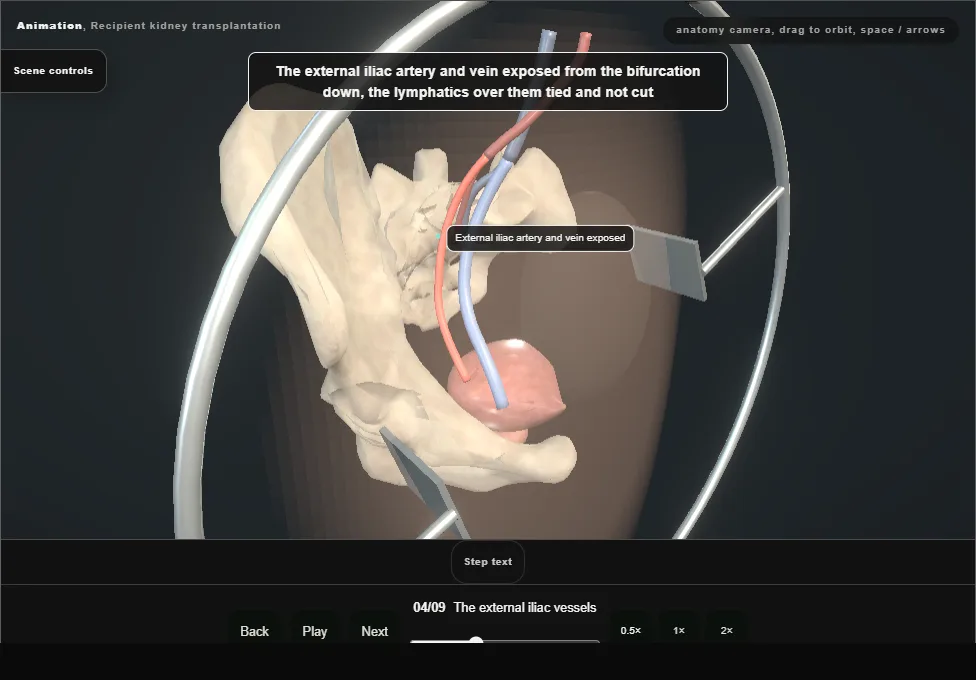Click the Recipient kidney transplantation title text
Screen dimensions: 976x680
(185, 26)
